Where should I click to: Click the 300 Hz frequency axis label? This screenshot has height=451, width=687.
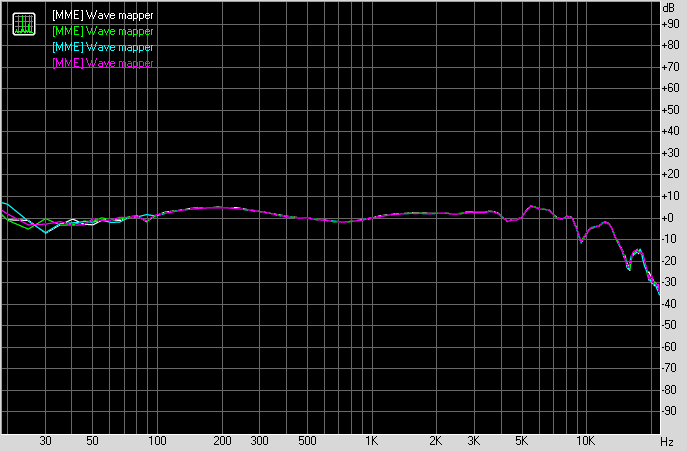259,441
